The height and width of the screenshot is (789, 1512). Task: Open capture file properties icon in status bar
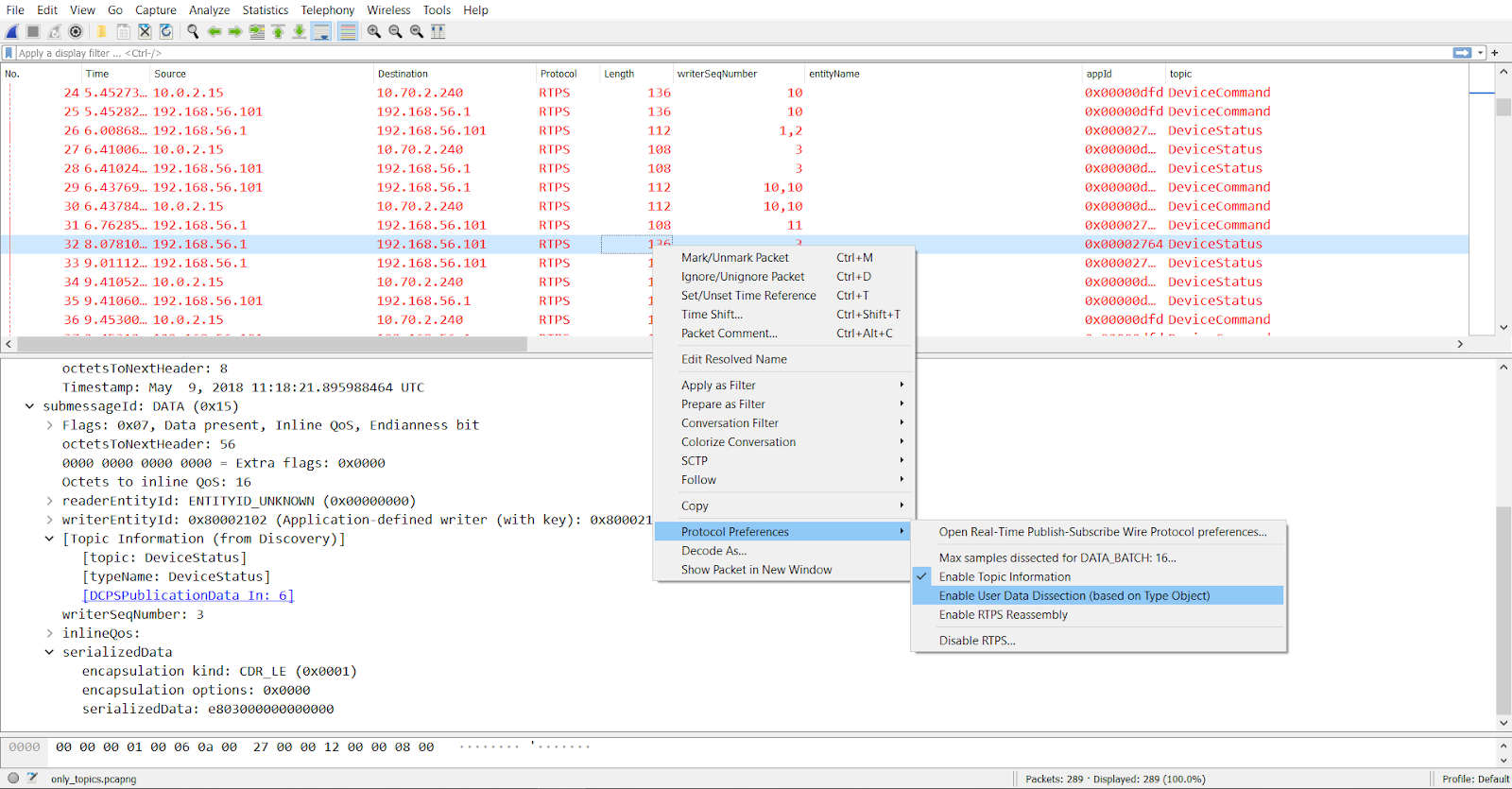point(33,779)
